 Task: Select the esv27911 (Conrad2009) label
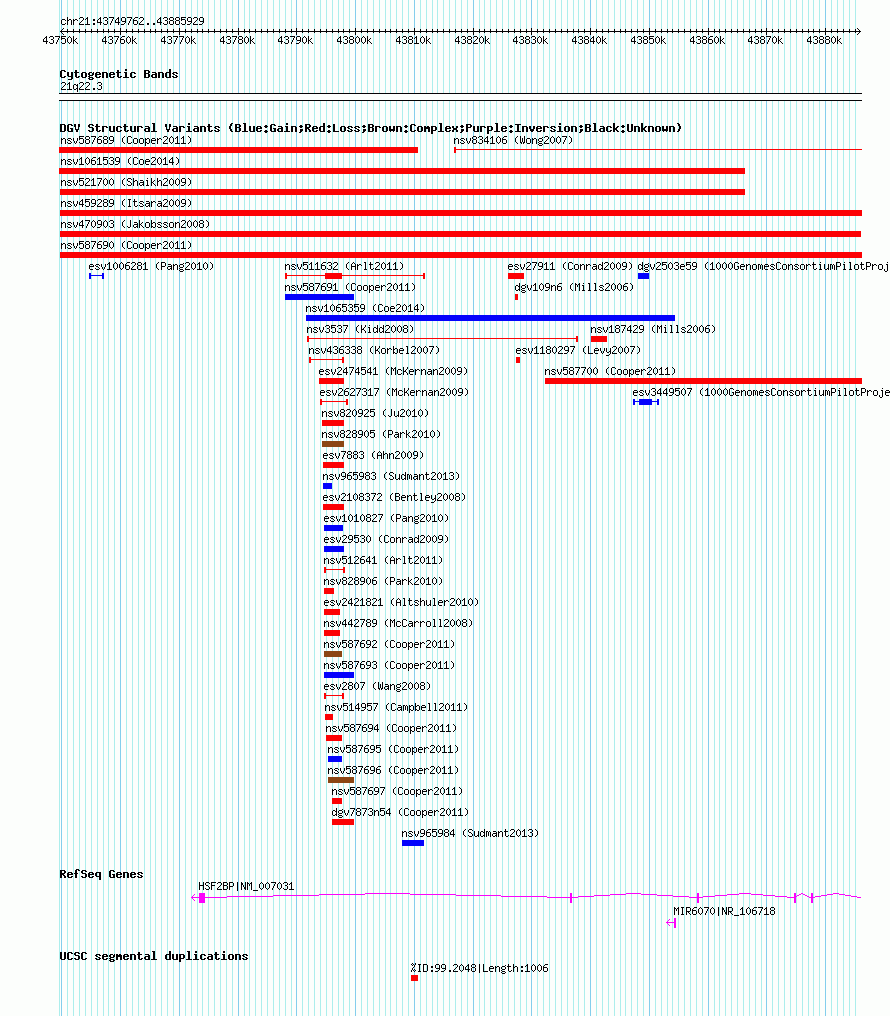[x=570, y=266]
